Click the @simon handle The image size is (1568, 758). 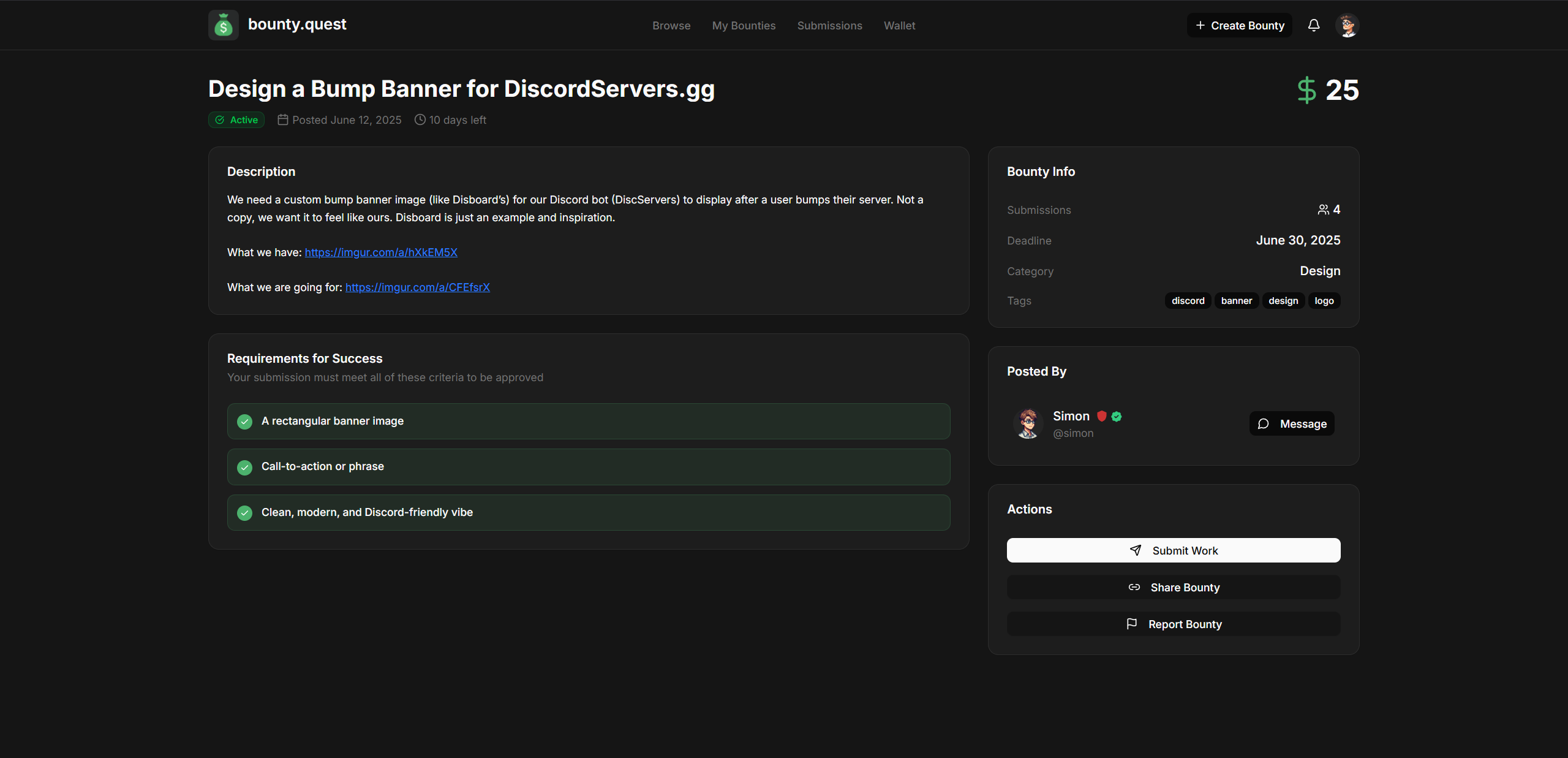pyautogui.click(x=1073, y=433)
